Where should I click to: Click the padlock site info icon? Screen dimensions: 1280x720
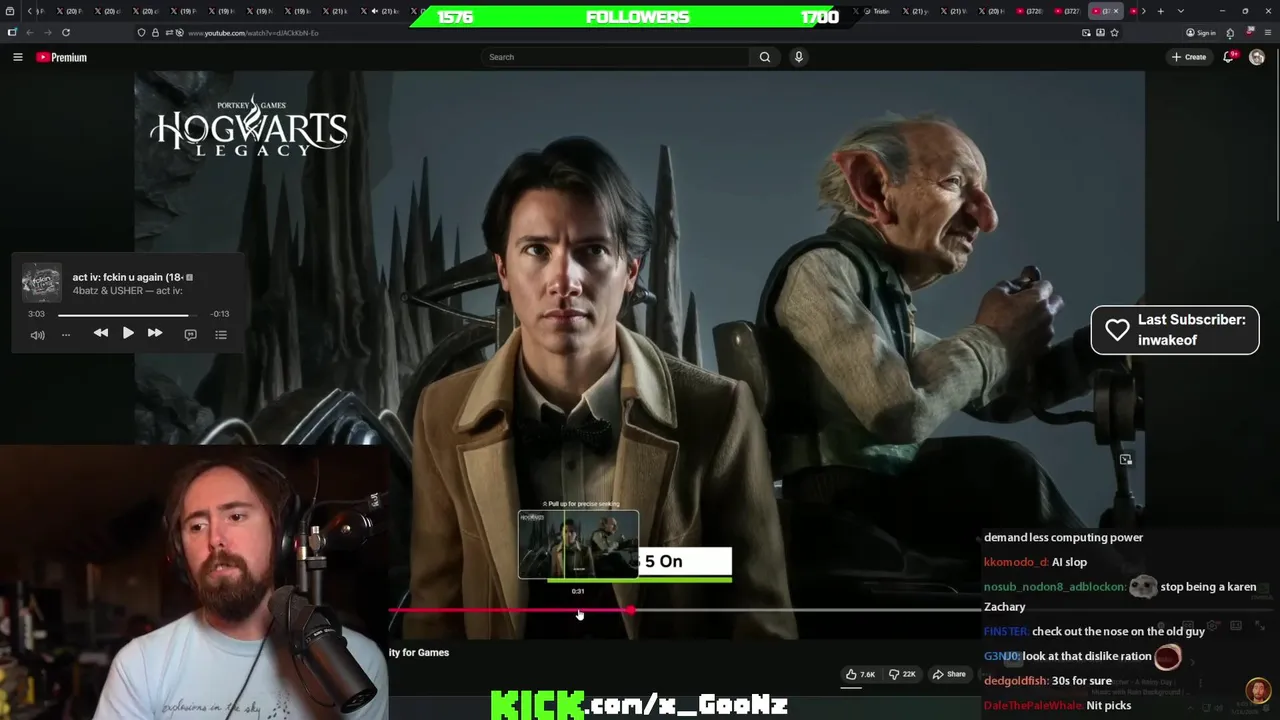155,32
